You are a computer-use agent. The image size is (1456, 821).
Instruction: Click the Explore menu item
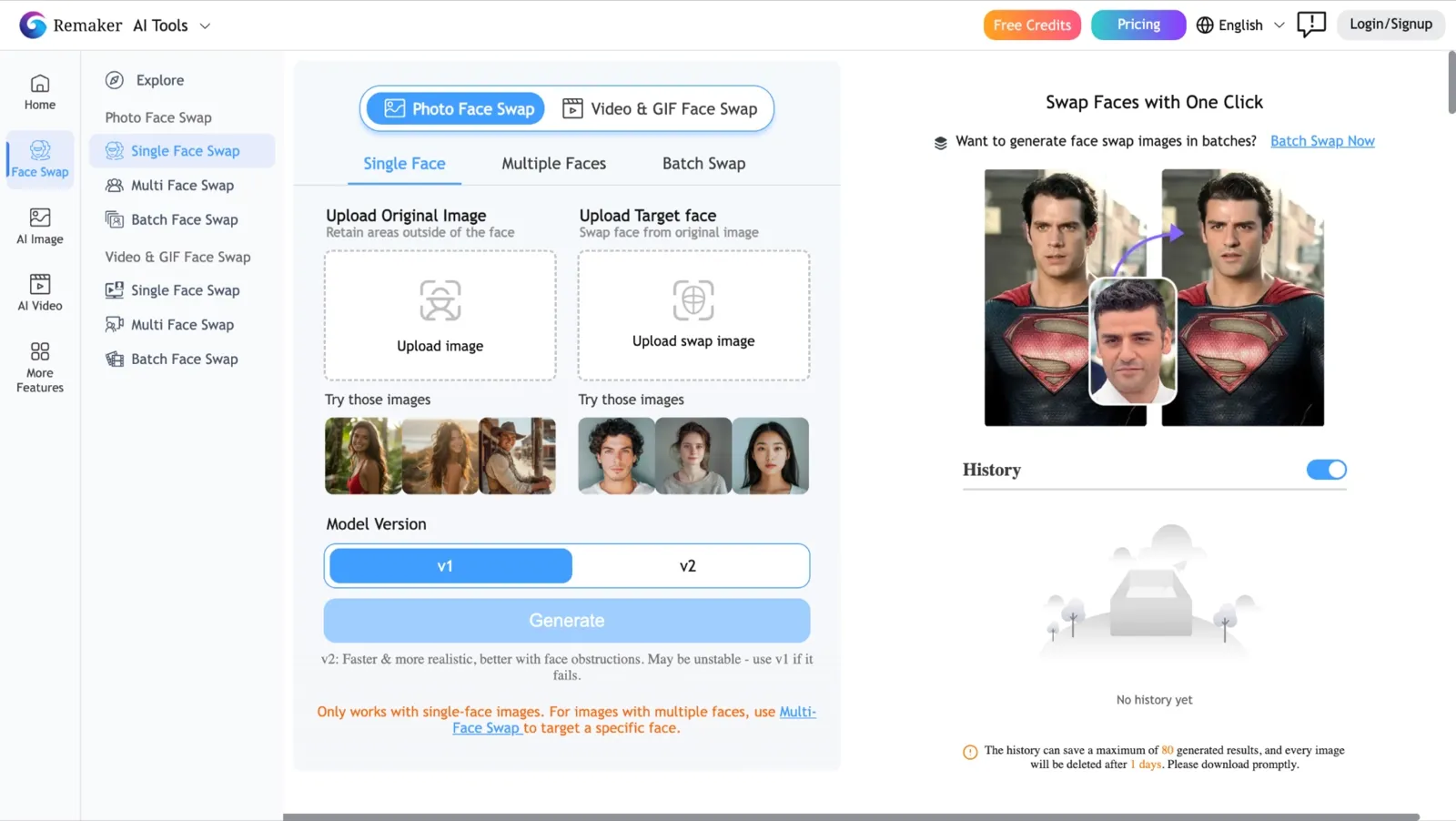[160, 80]
